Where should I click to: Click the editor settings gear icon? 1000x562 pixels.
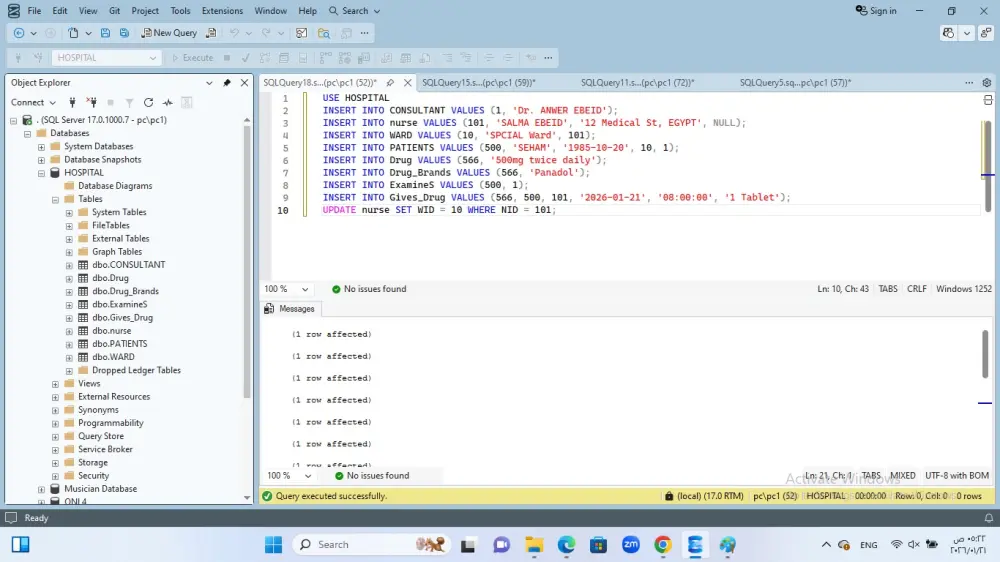click(987, 82)
